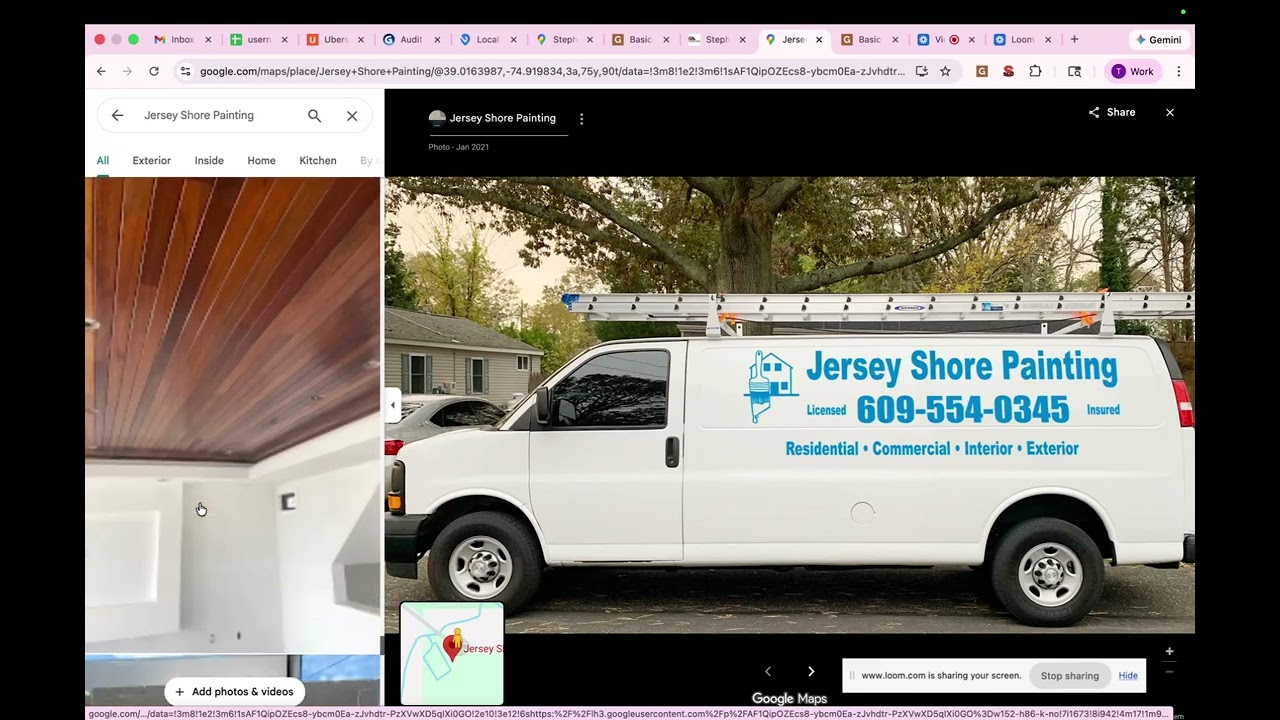Select the All photos category
Viewport: 1280px width, 720px height.
coord(103,160)
